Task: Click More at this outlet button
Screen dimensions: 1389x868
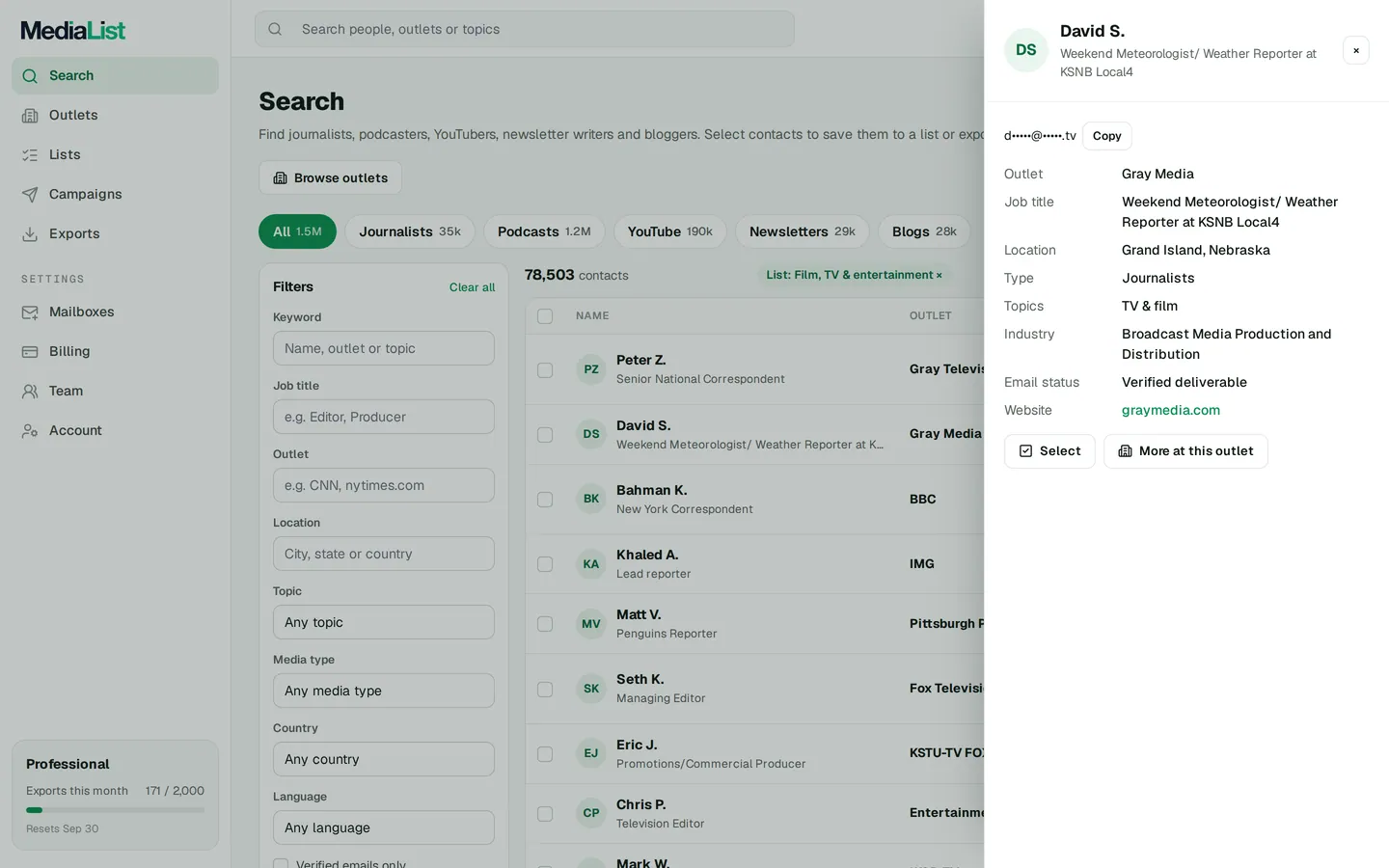Action: [x=1185, y=451]
